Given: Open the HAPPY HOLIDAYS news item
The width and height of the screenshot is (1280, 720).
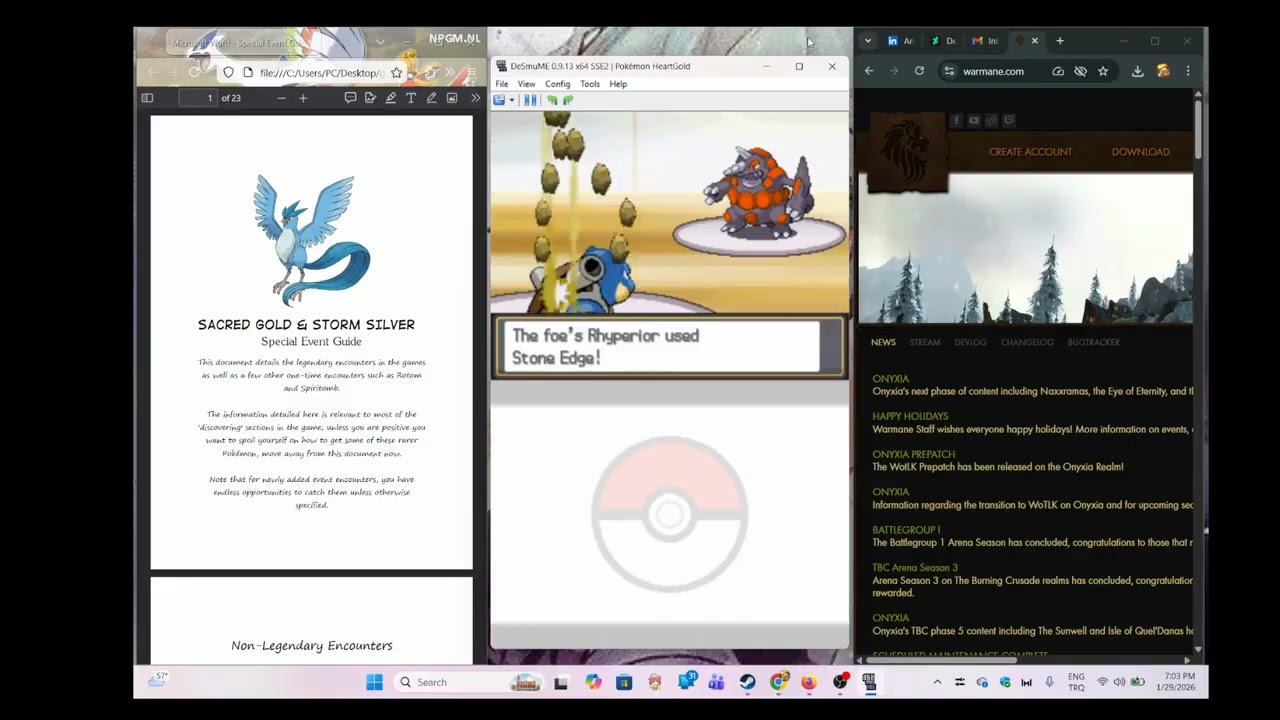Looking at the screenshot, I should (910, 416).
